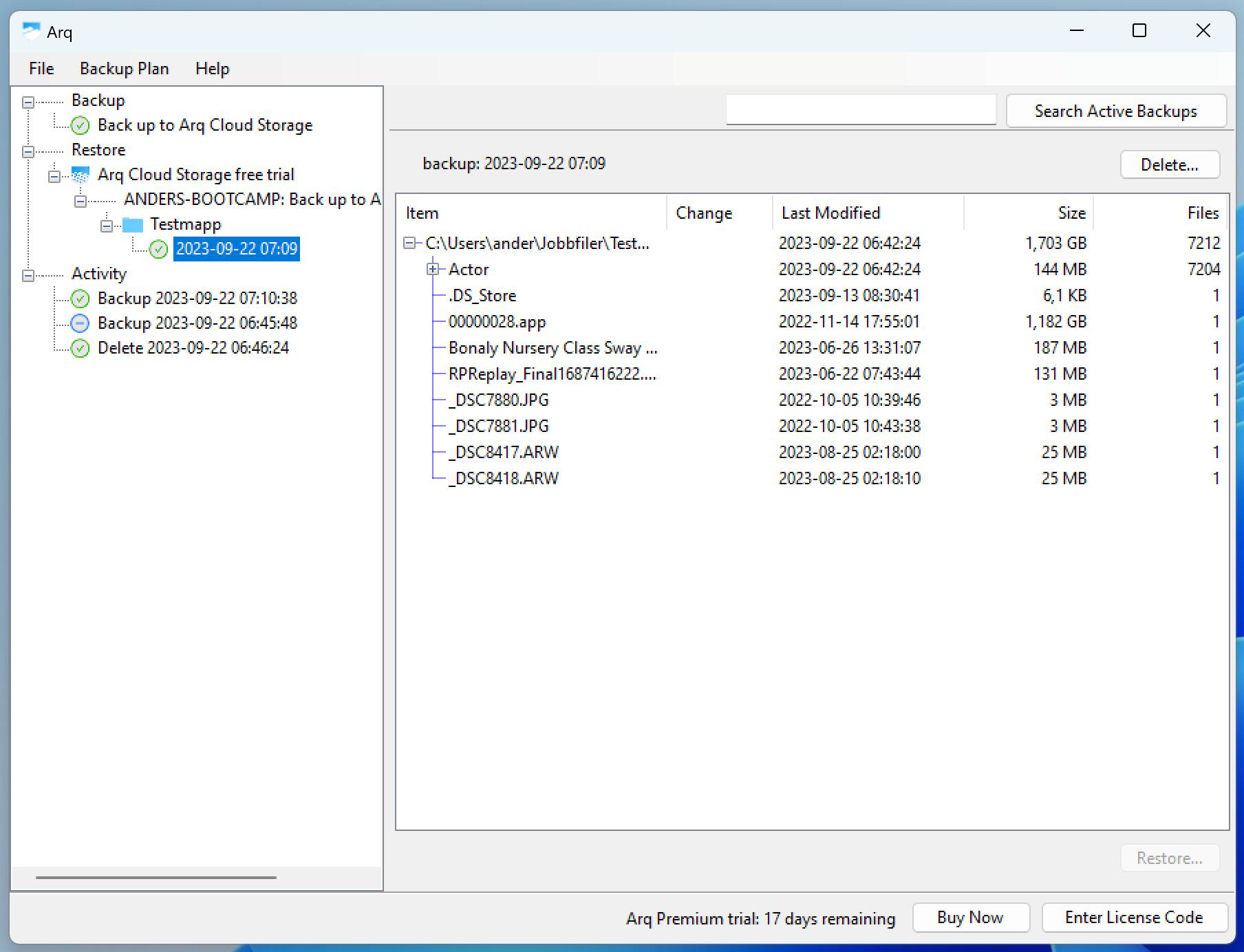The image size is (1244, 952).
Task: Click the check icon for Delete 2023-09-22 06:46:24
Action: pos(79,348)
